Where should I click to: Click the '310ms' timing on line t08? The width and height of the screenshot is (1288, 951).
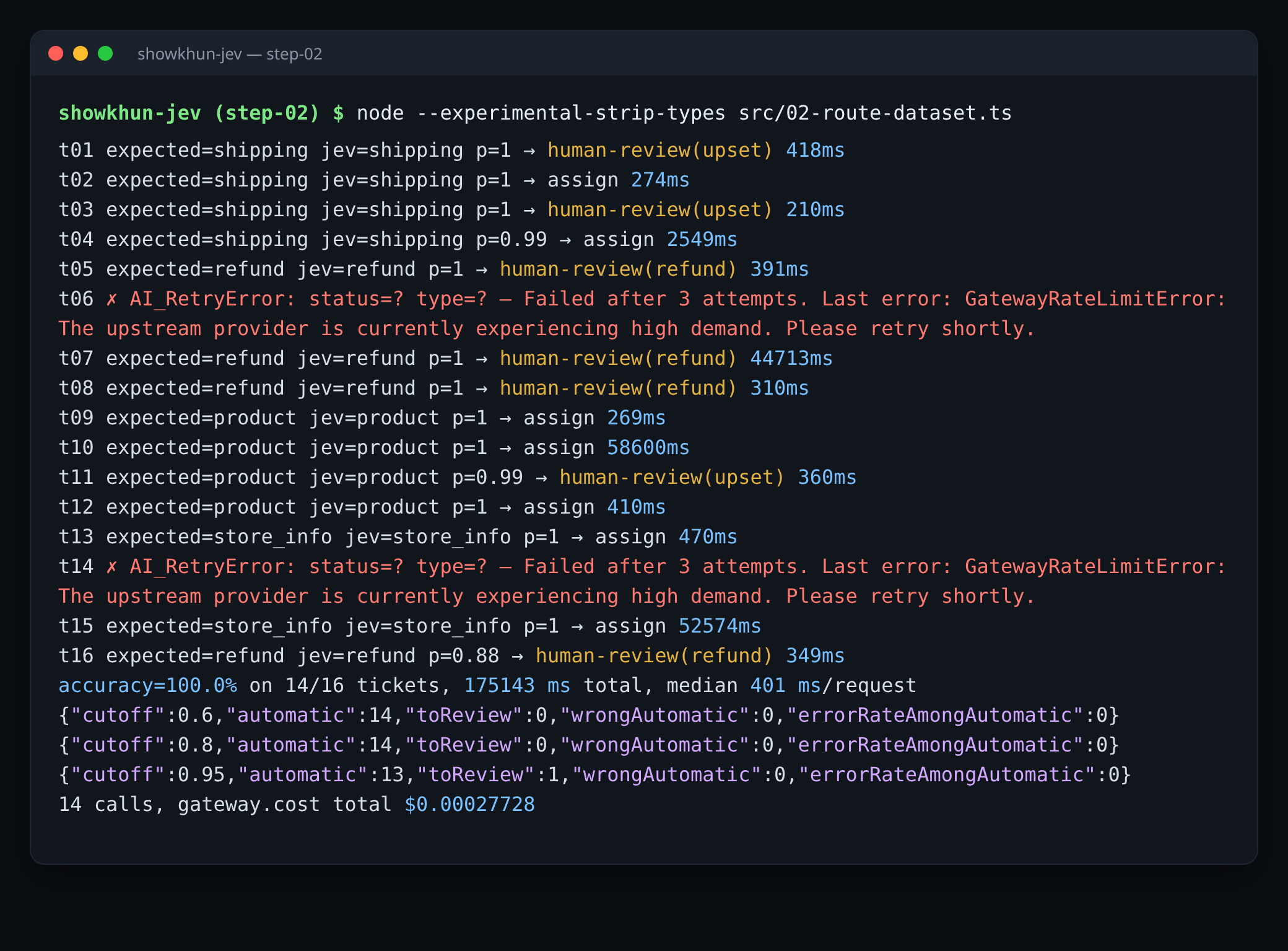tap(779, 388)
